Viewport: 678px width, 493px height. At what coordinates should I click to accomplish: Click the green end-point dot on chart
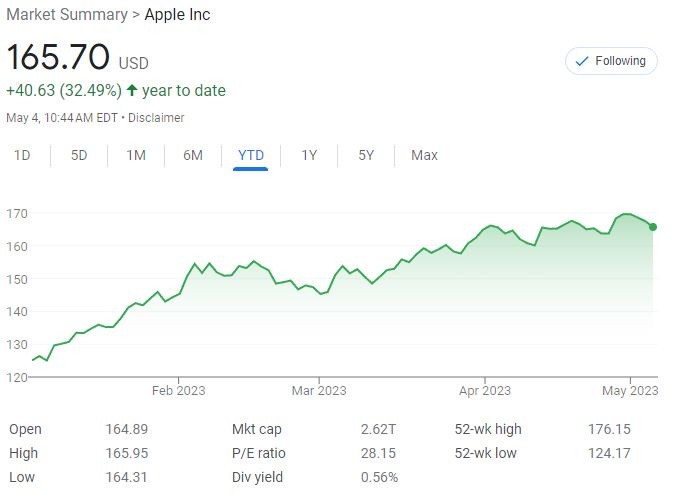653,227
